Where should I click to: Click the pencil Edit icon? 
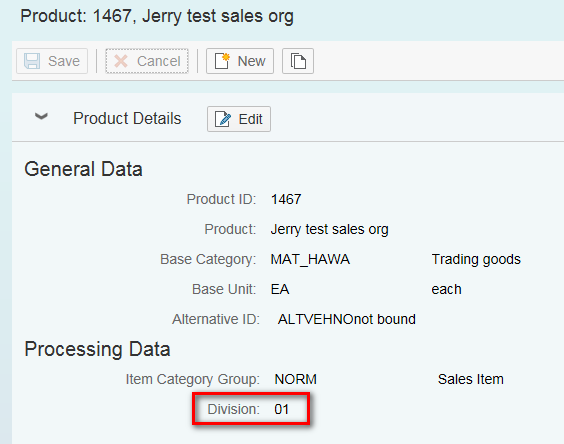(223, 119)
